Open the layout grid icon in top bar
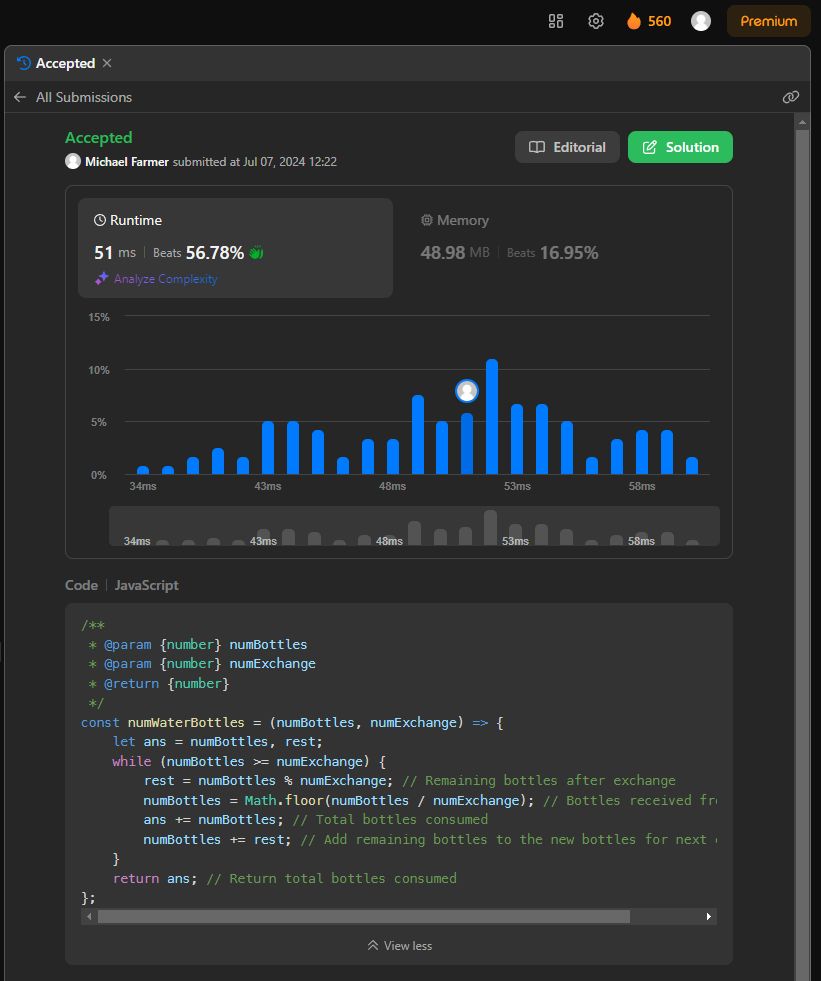 556,21
